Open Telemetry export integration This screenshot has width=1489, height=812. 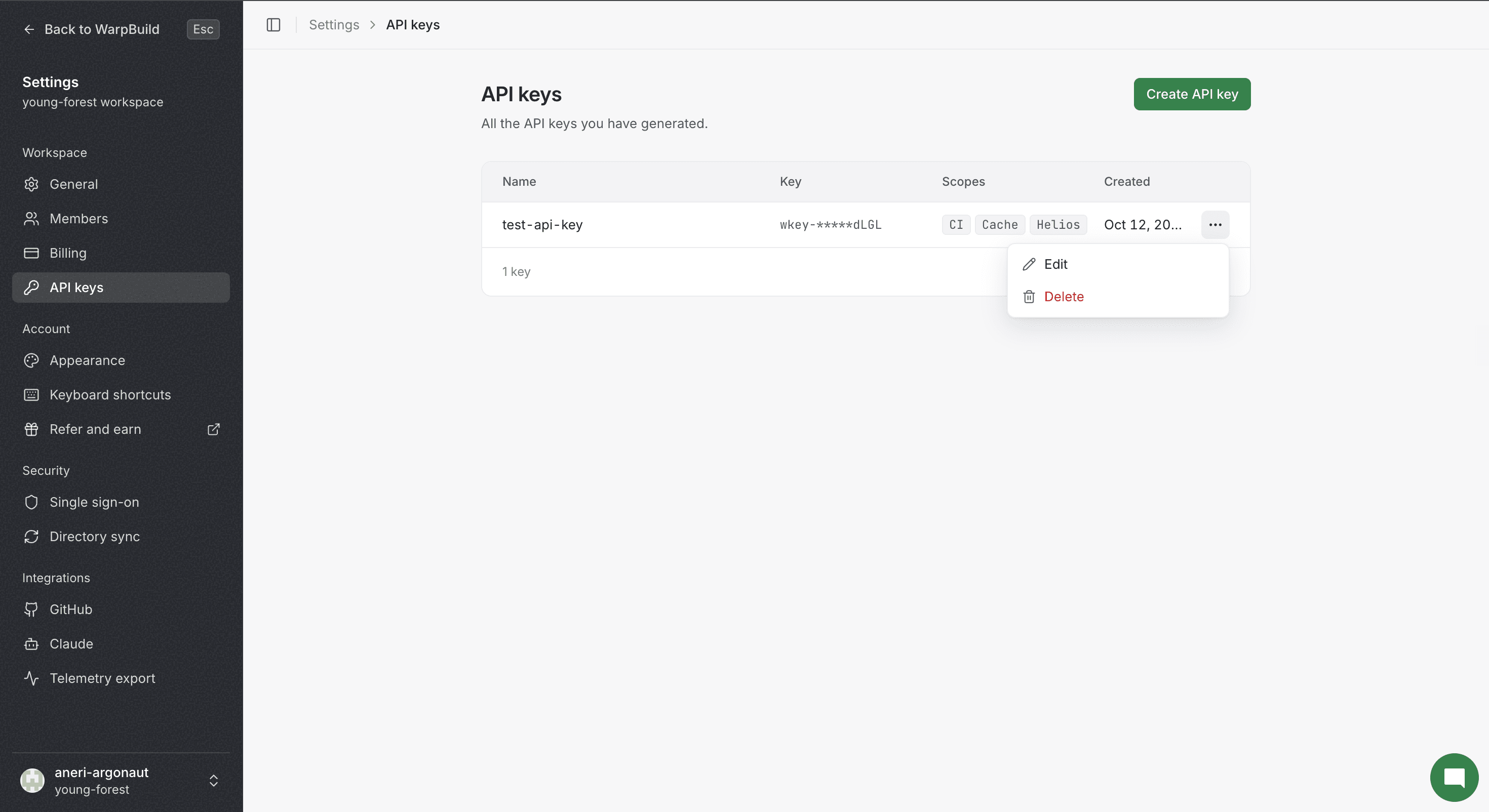(121, 678)
